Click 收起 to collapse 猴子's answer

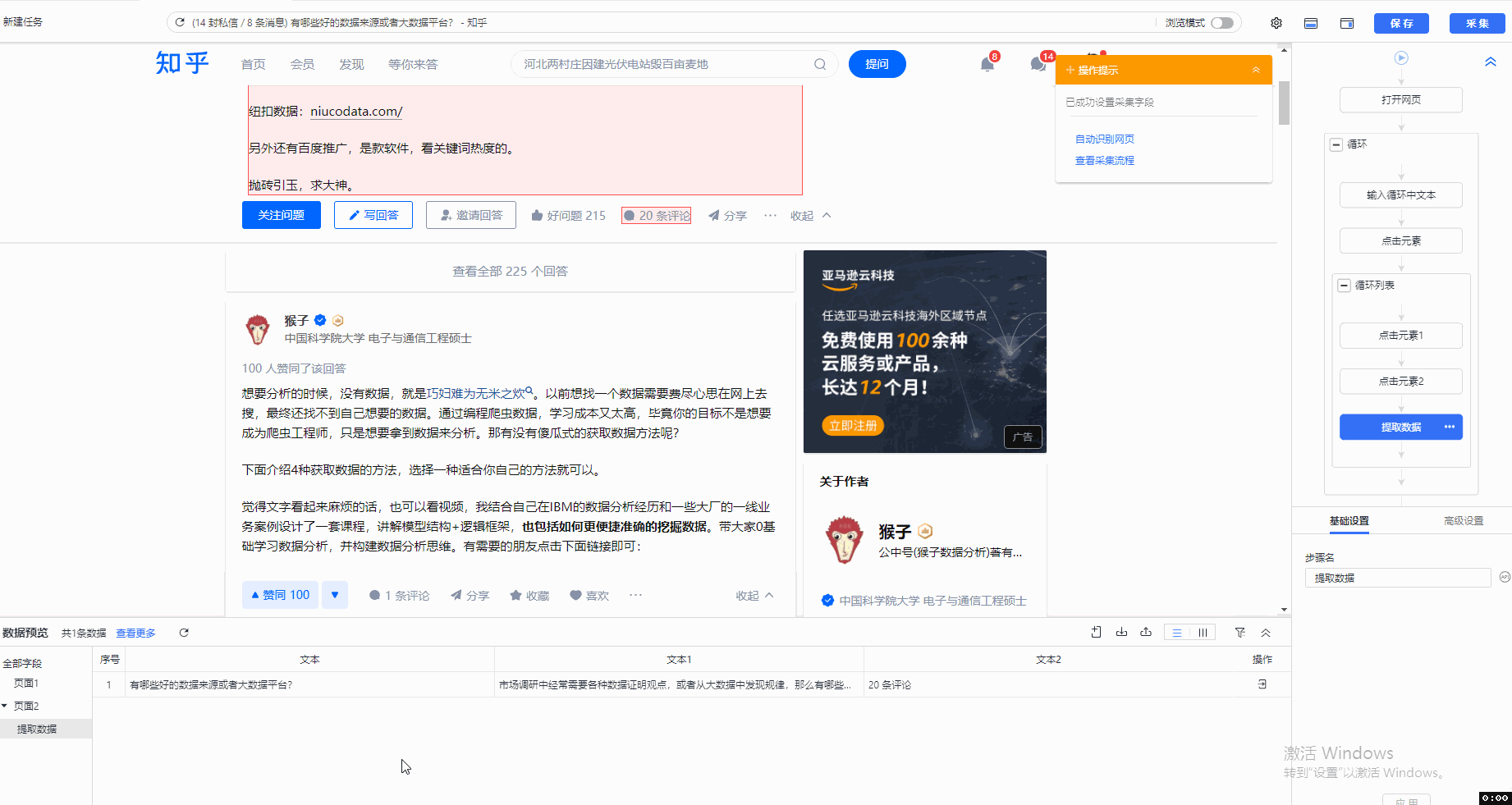[754, 595]
